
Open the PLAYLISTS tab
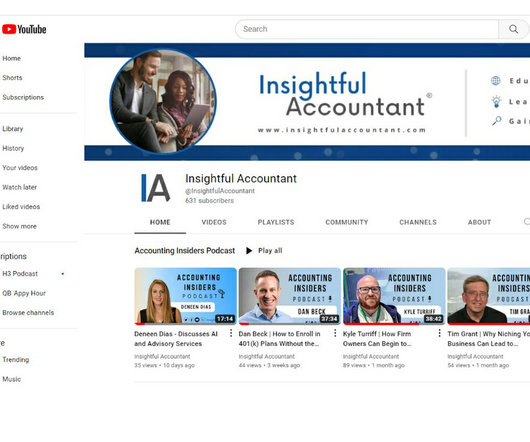tap(276, 222)
